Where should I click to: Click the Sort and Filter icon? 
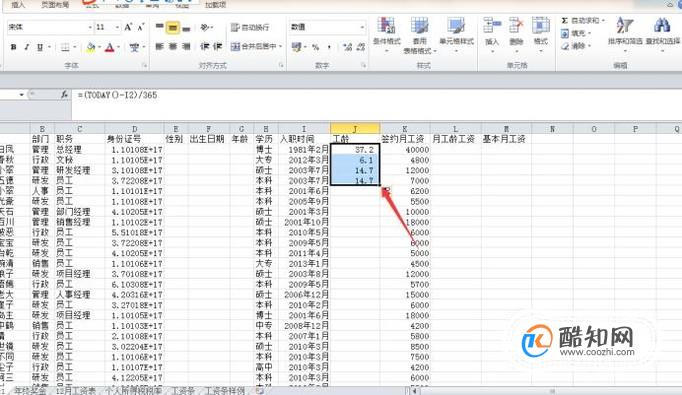625,26
